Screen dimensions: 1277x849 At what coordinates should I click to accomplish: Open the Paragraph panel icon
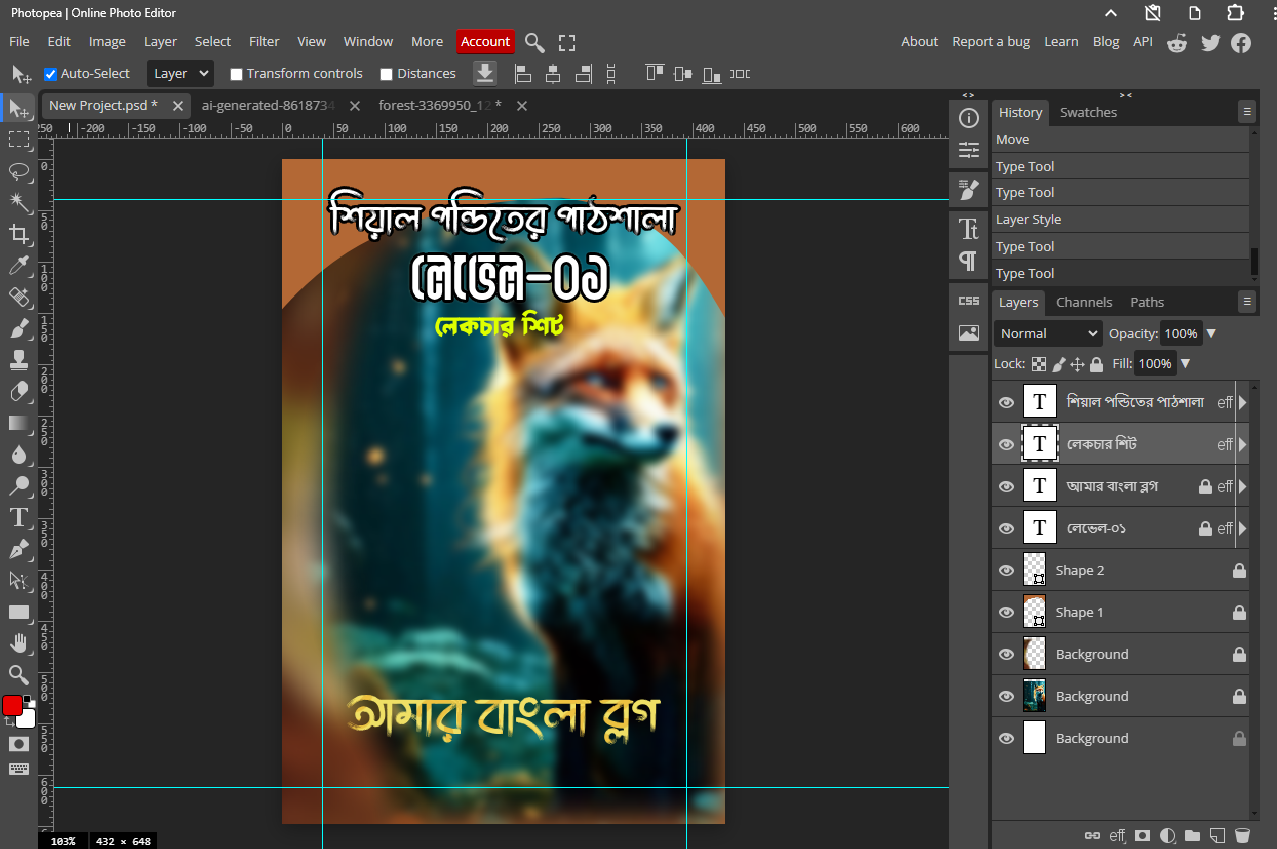[968, 261]
